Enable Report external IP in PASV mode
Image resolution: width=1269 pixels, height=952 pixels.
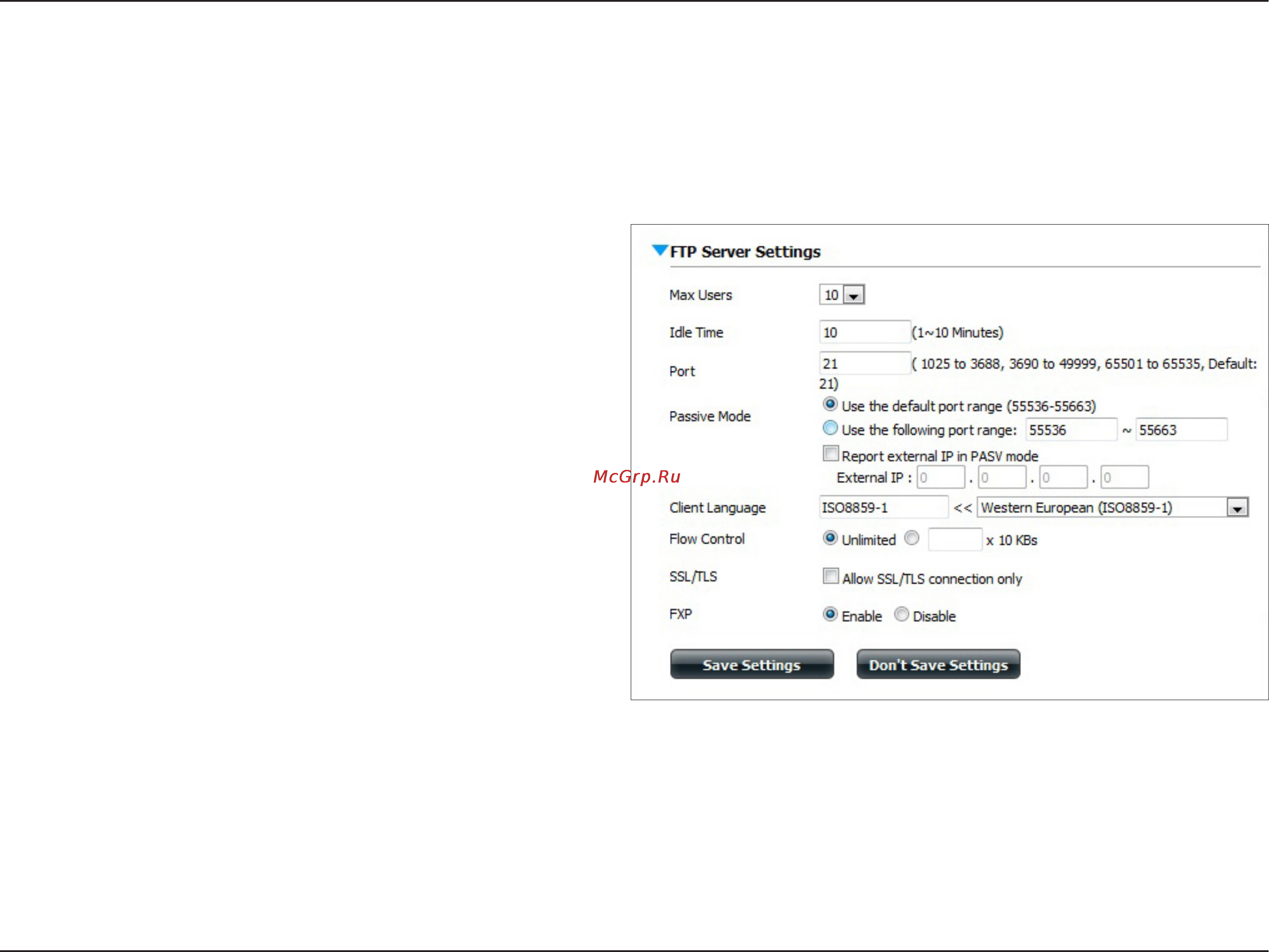pyautogui.click(x=830, y=454)
